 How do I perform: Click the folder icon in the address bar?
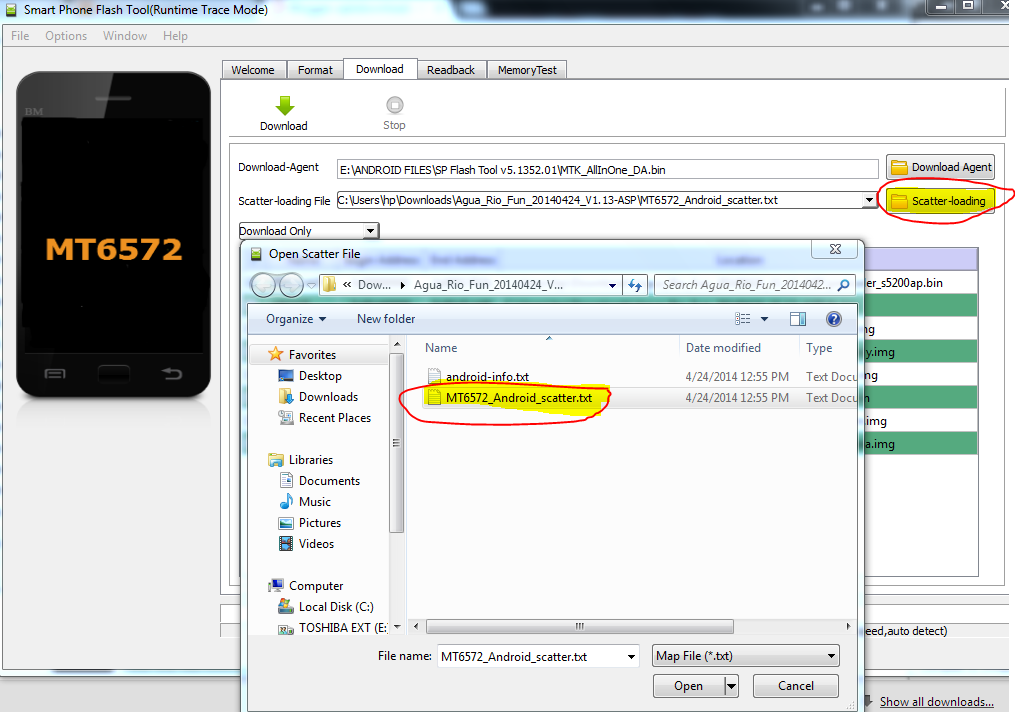pyautogui.click(x=329, y=285)
